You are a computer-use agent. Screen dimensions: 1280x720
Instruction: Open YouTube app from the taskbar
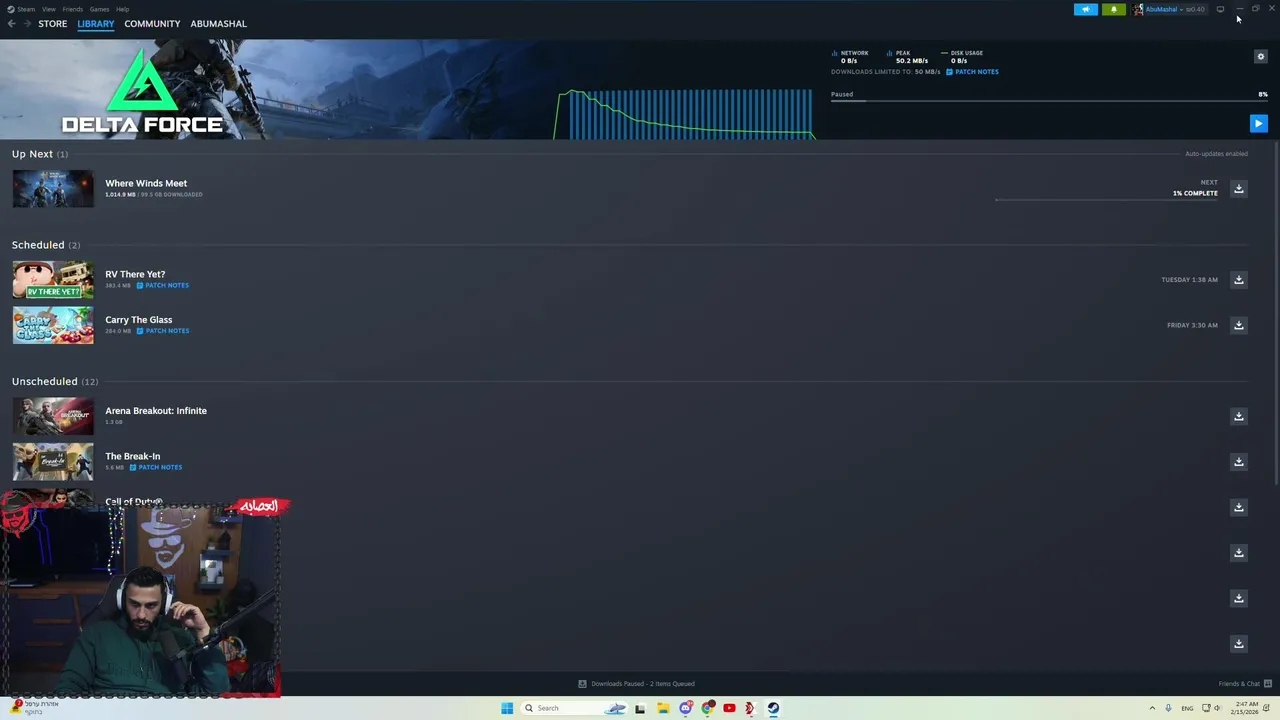coord(729,708)
